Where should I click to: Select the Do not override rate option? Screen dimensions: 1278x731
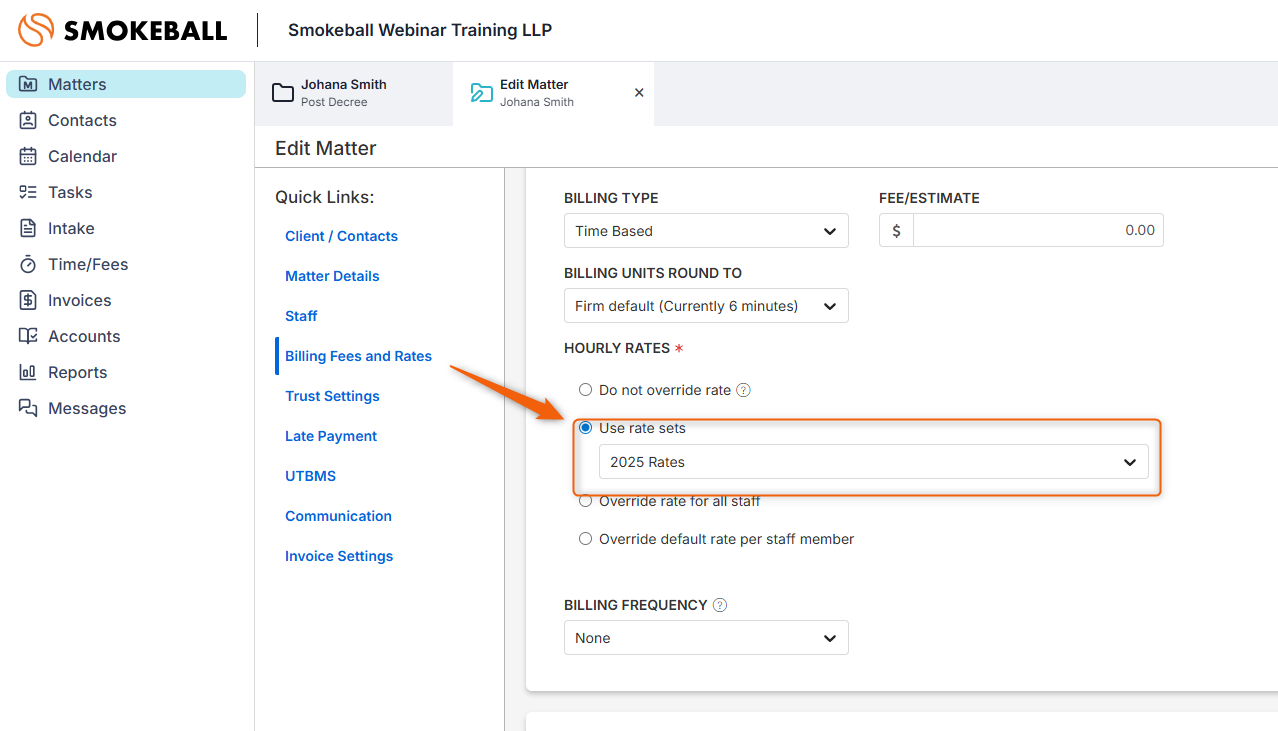pyautogui.click(x=586, y=390)
